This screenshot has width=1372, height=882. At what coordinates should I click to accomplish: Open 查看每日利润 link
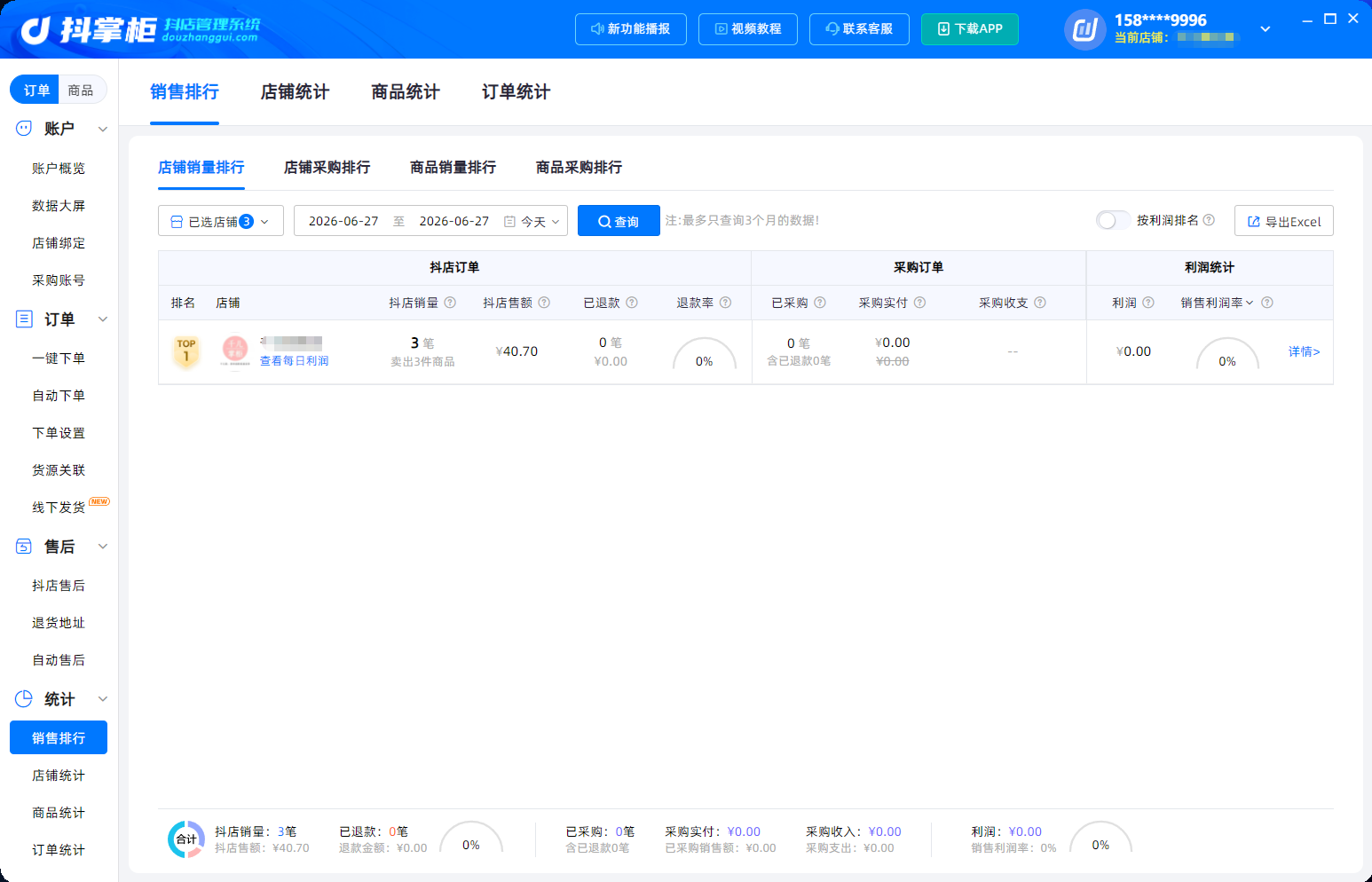tap(294, 361)
